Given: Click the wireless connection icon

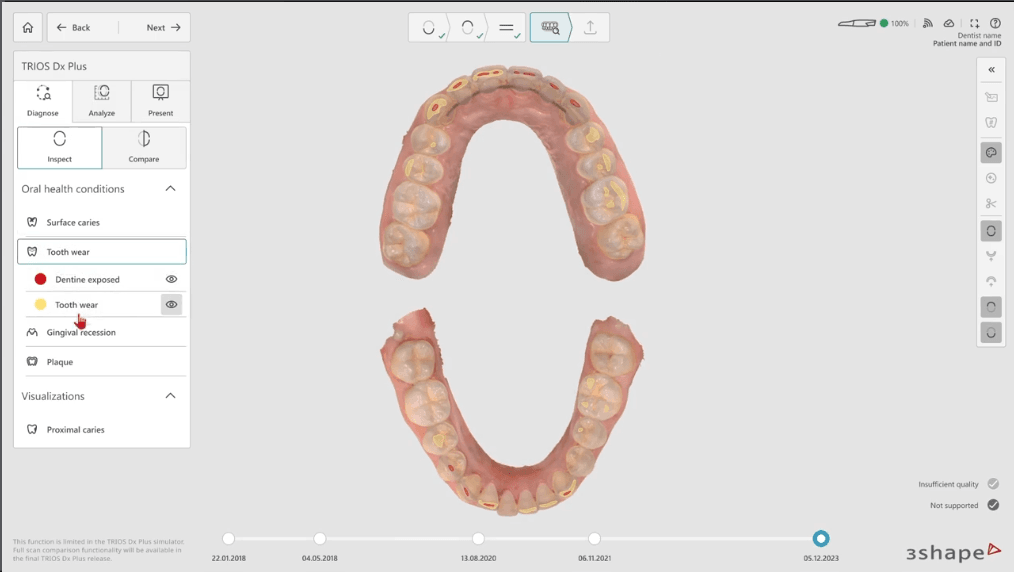Looking at the screenshot, I should [927, 23].
